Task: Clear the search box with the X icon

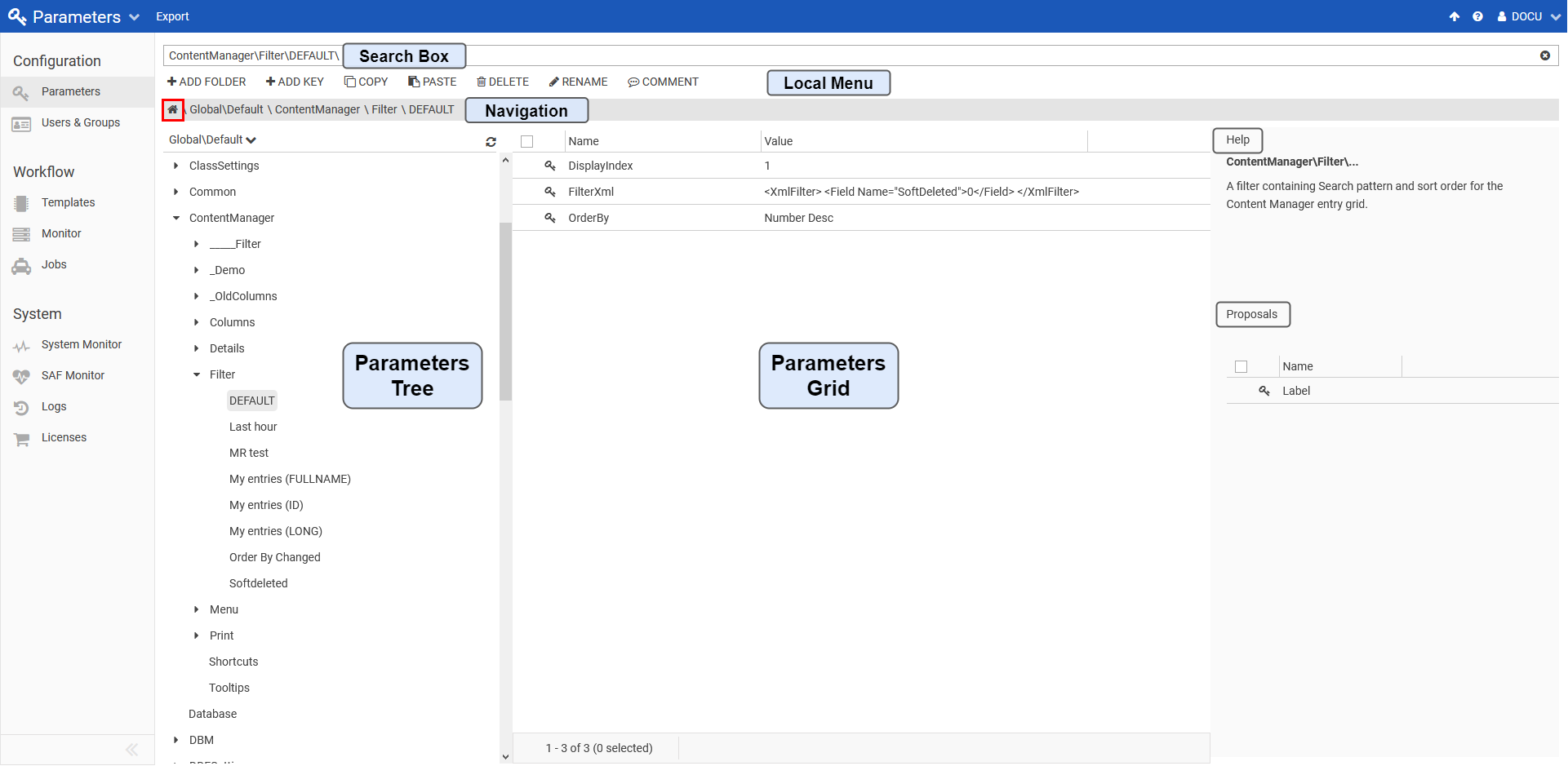Action: coord(1544,55)
